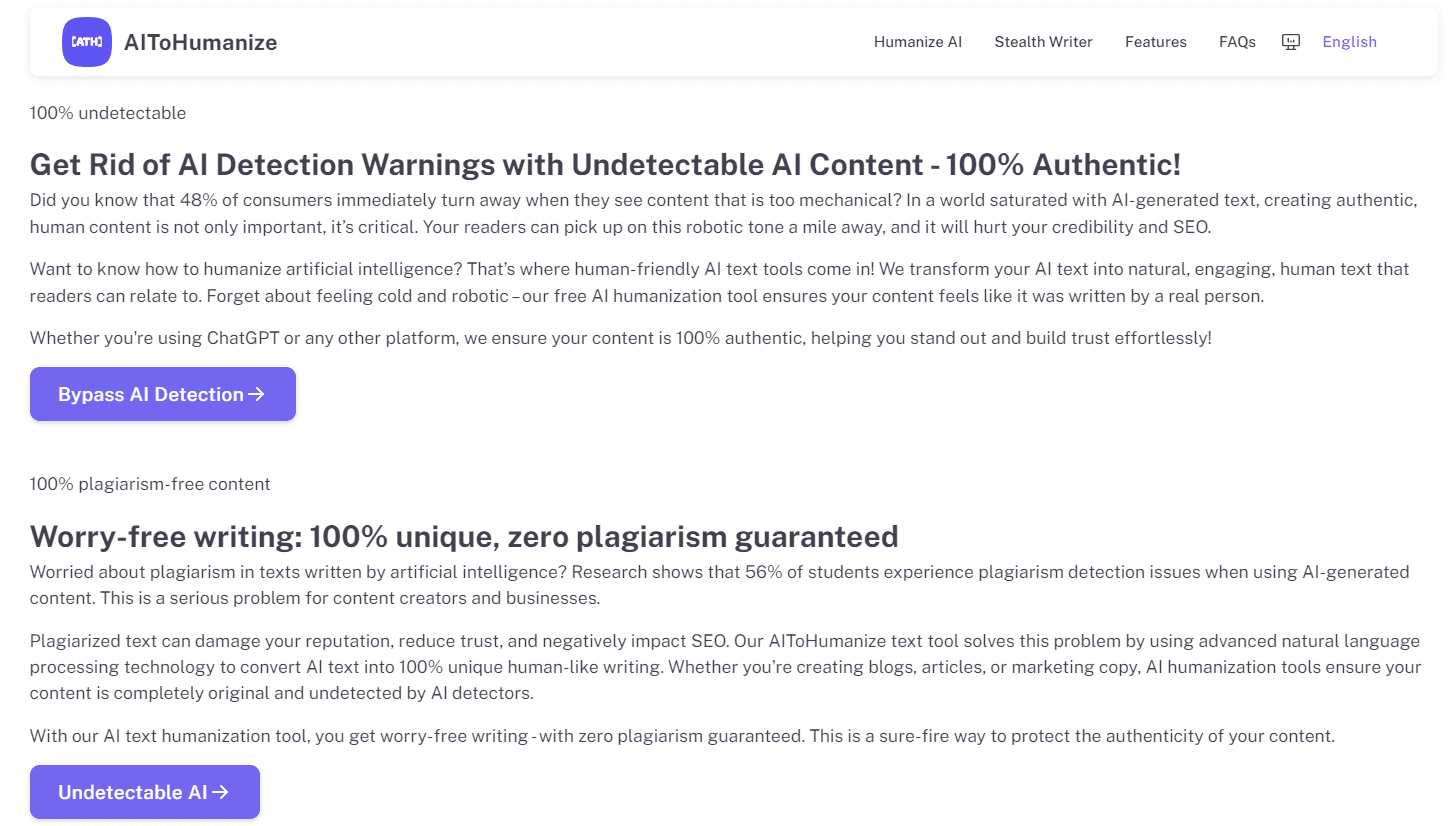Click the "100% undetectable" tagline

(x=107, y=113)
